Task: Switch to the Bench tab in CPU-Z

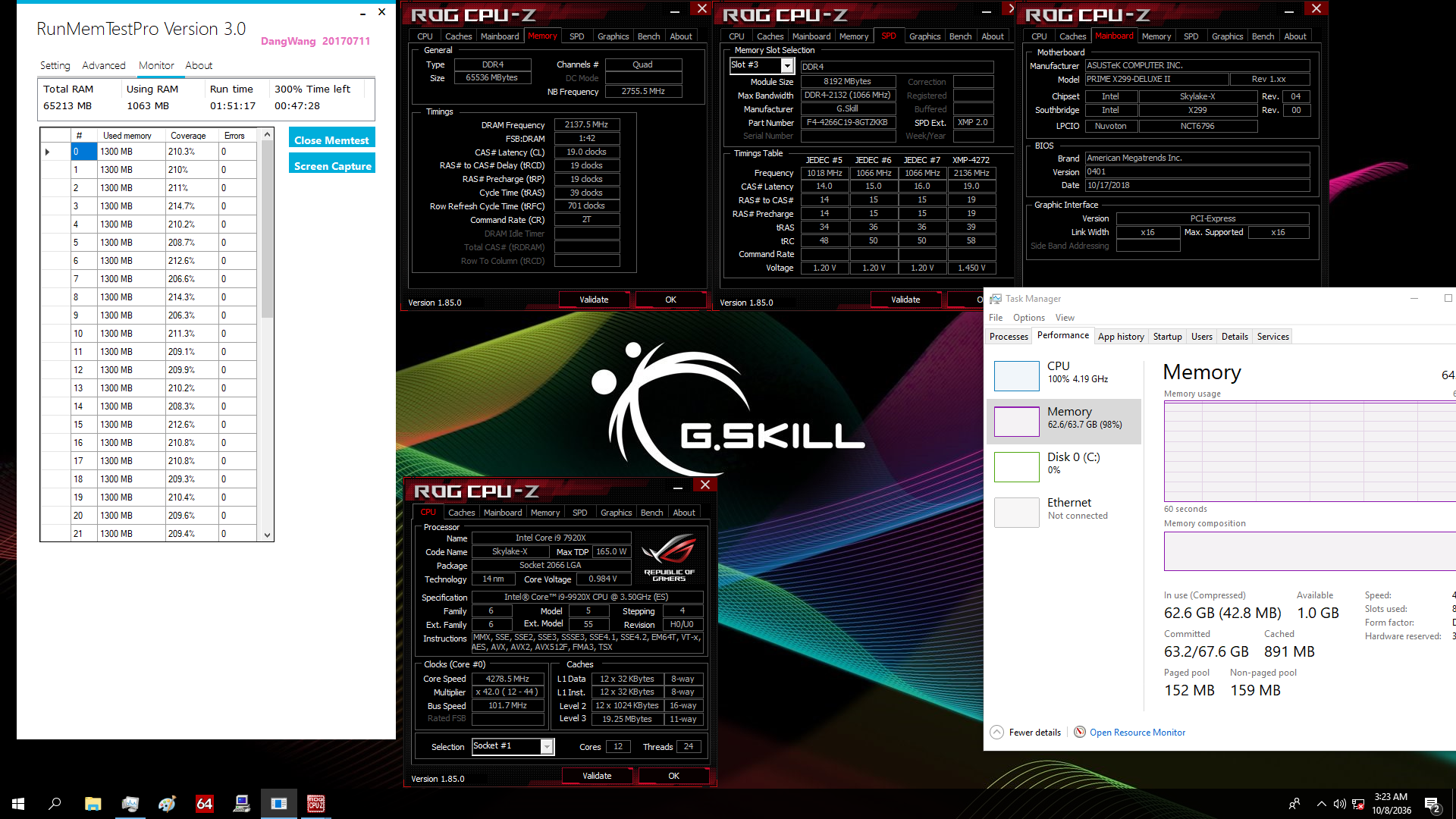Action: coord(651,512)
